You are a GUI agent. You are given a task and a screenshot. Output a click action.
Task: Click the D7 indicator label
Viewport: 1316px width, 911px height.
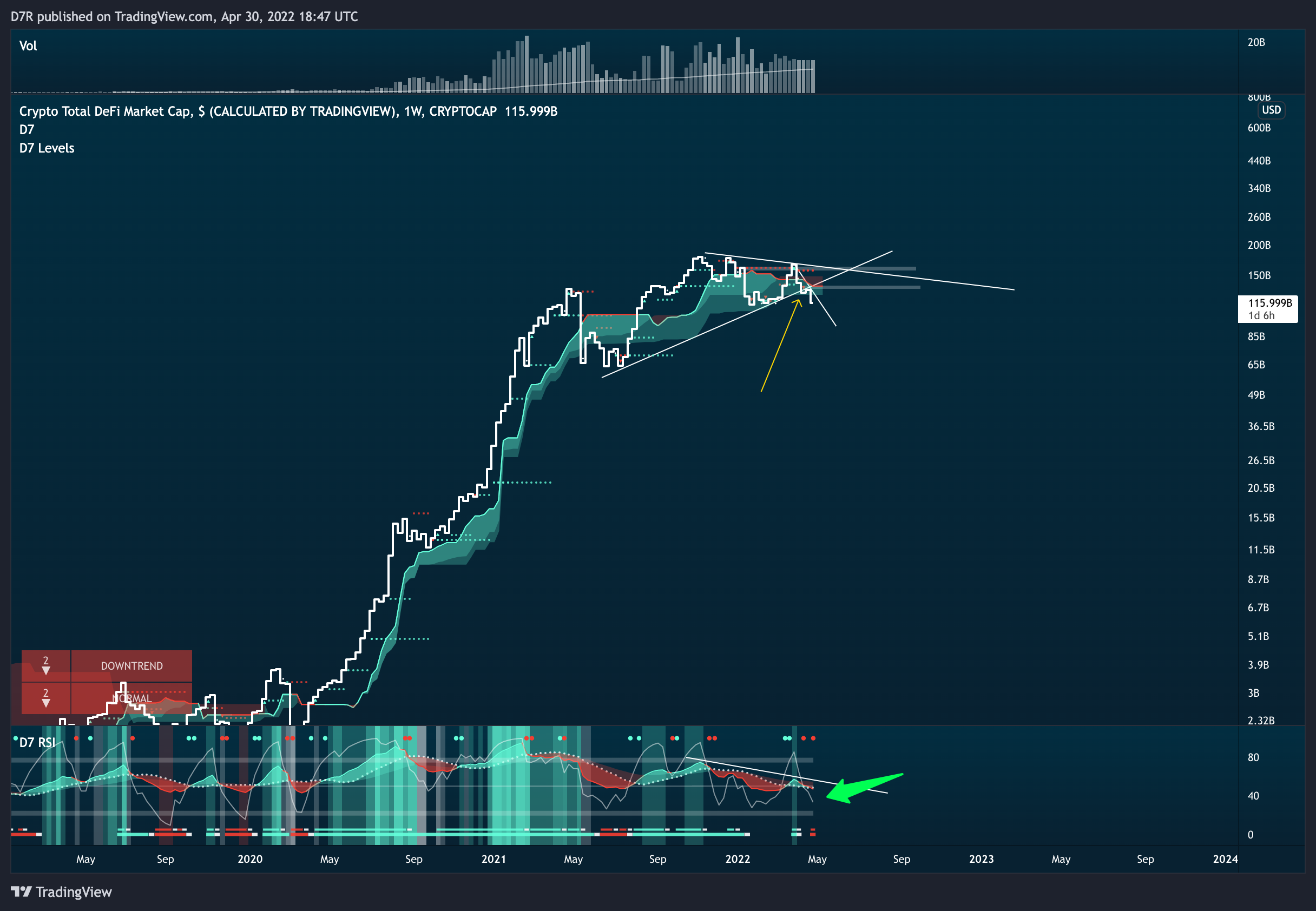[x=27, y=130]
